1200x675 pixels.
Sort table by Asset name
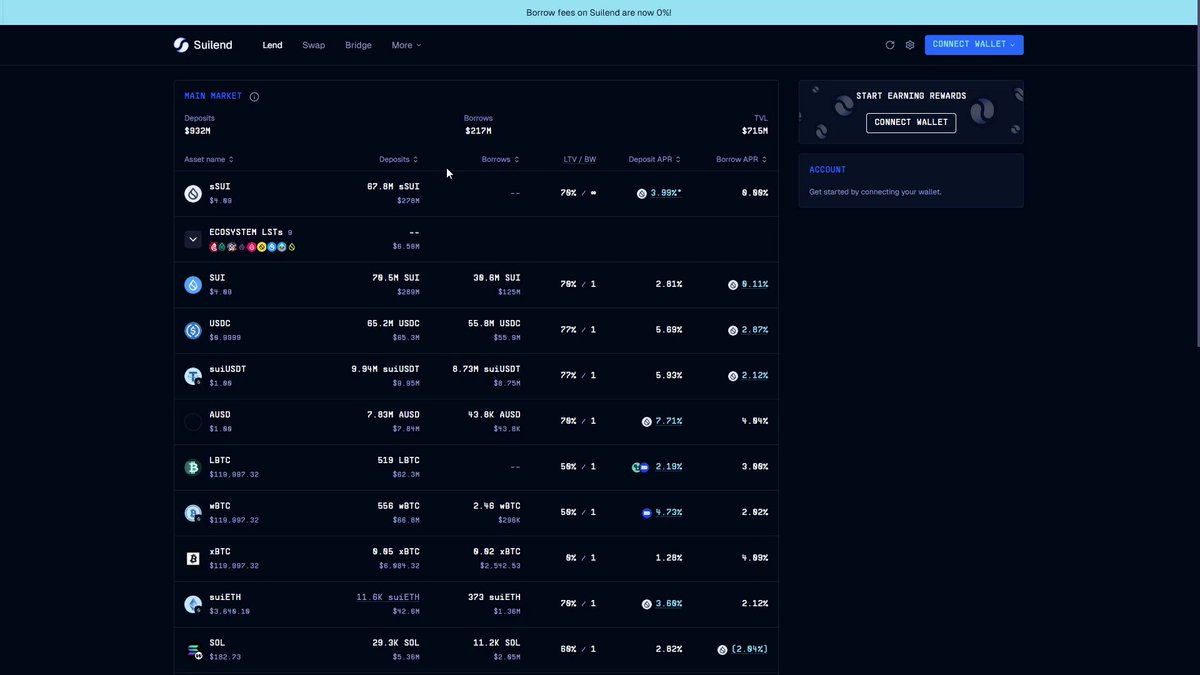click(x=209, y=159)
